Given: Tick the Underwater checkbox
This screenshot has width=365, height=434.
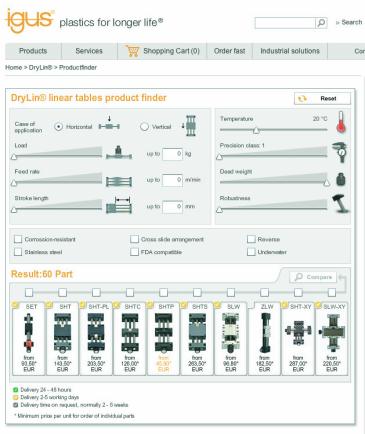Looking at the screenshot, I should pyautogui.click(x=251, y=252).
